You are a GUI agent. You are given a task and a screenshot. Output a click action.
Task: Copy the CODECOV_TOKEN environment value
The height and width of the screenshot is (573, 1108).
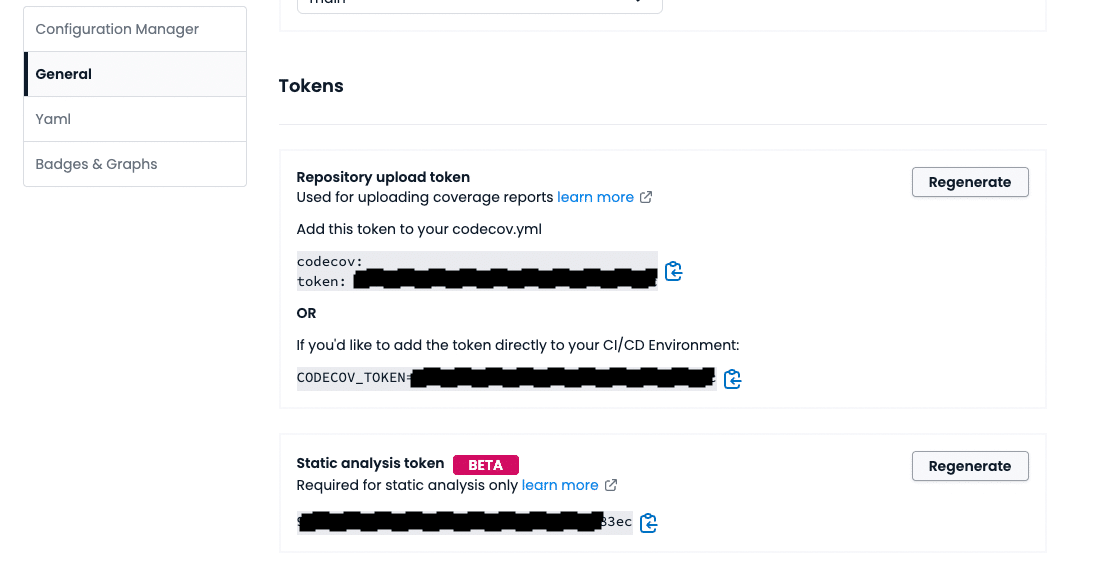pos(732,379)
